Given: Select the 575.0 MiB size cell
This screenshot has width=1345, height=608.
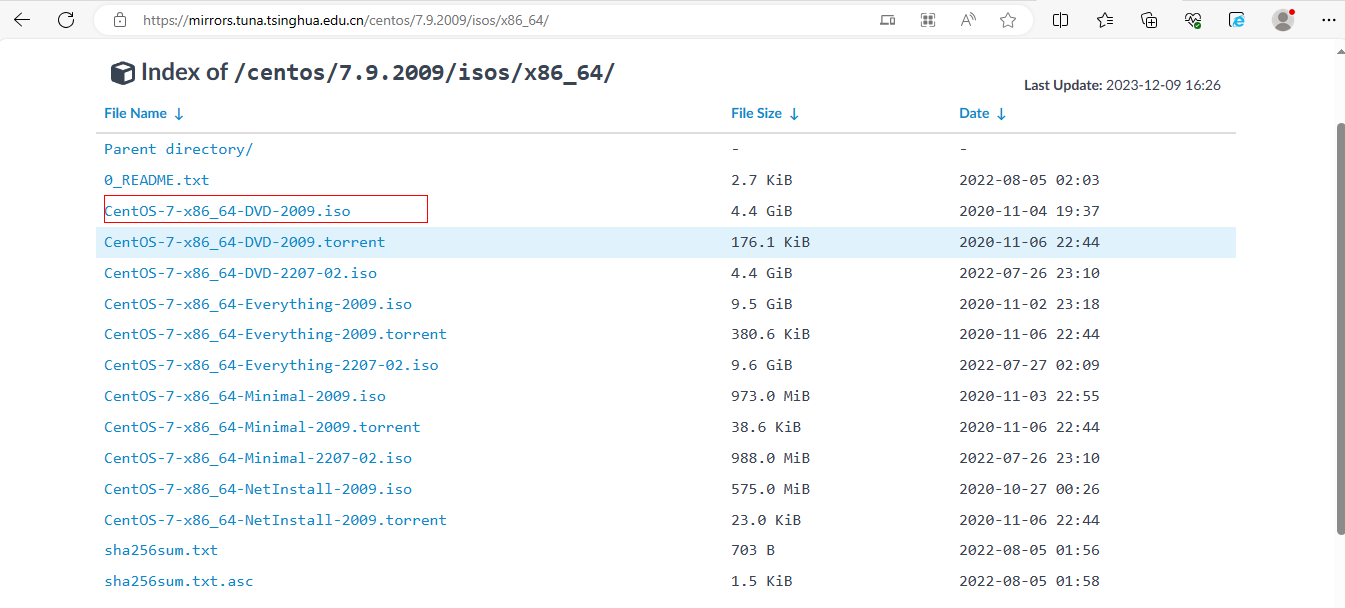Looking at the screenshot, I should [x=770, y=489].
